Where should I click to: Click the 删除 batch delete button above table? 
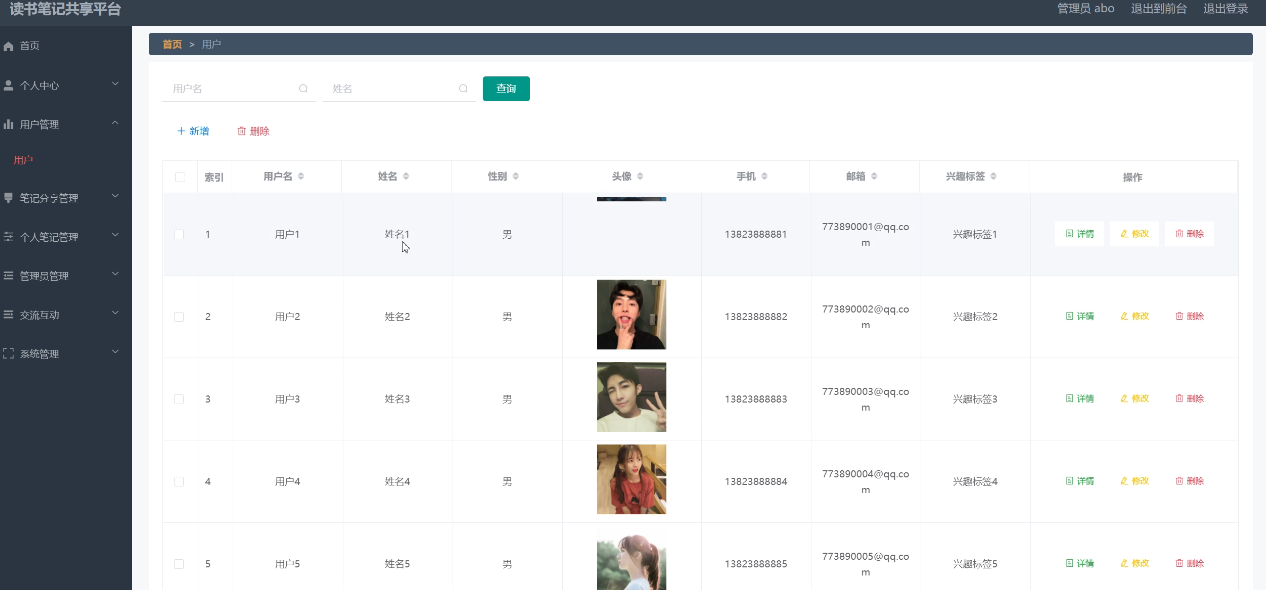(253, 131)
